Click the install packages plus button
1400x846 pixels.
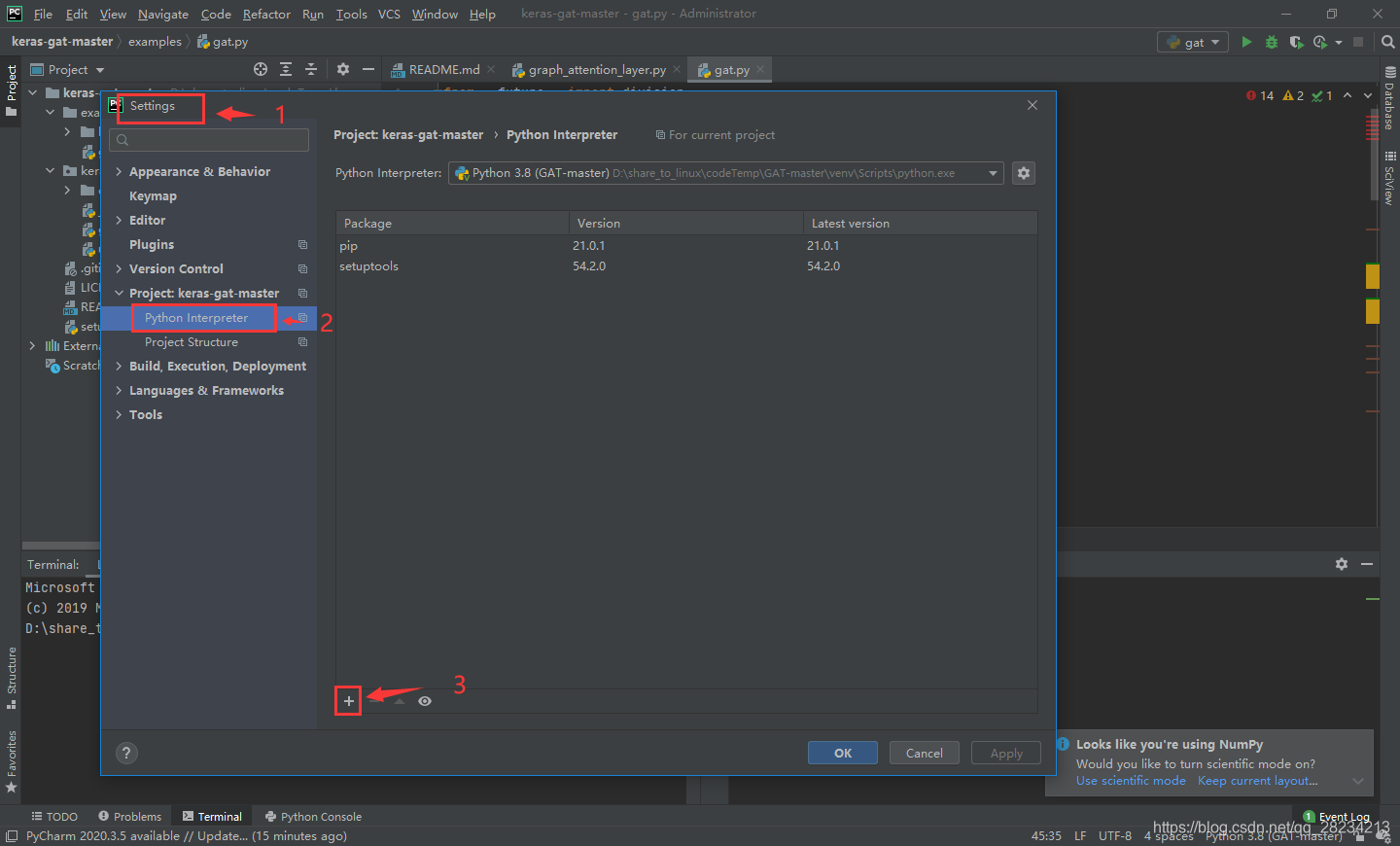point(348,700)
